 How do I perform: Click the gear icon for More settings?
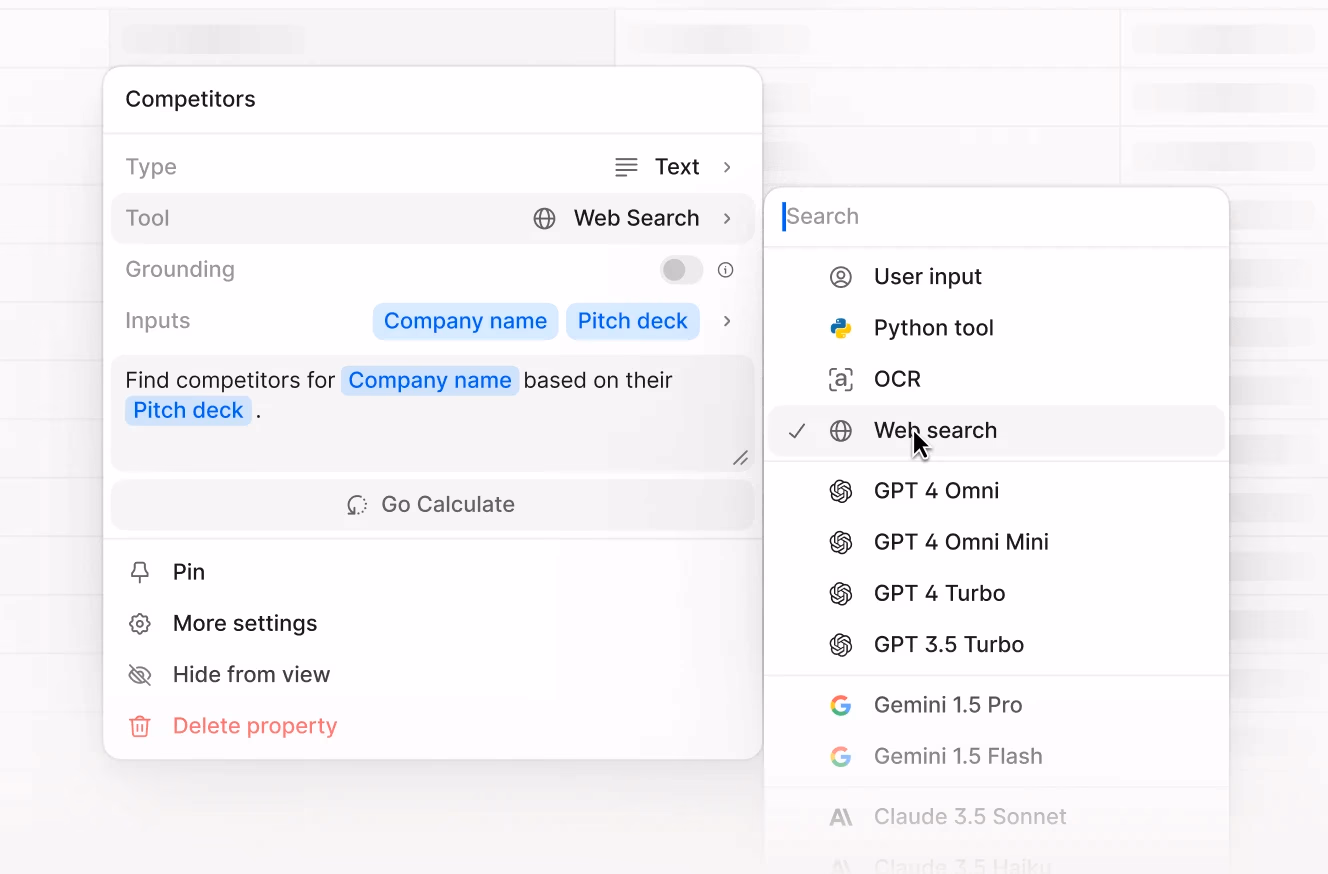click(x=140, y=624)
